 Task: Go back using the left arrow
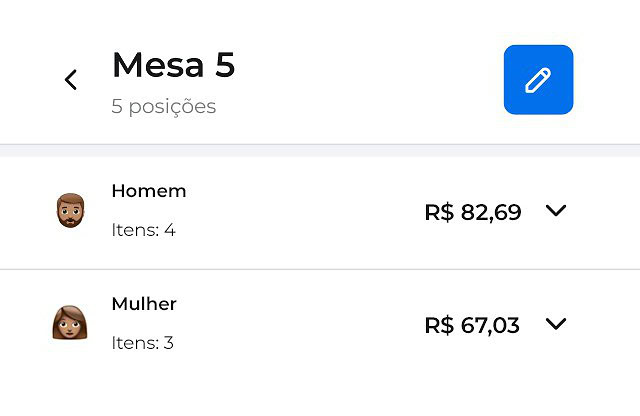71,80
